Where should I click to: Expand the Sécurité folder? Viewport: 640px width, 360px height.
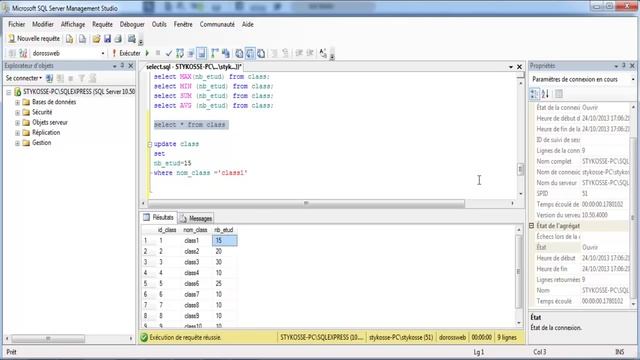(18, 113)
